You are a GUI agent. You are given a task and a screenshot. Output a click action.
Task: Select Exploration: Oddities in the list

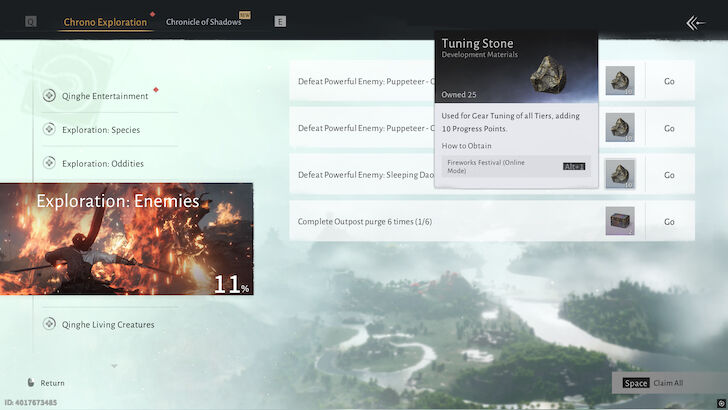coord(102,163)
